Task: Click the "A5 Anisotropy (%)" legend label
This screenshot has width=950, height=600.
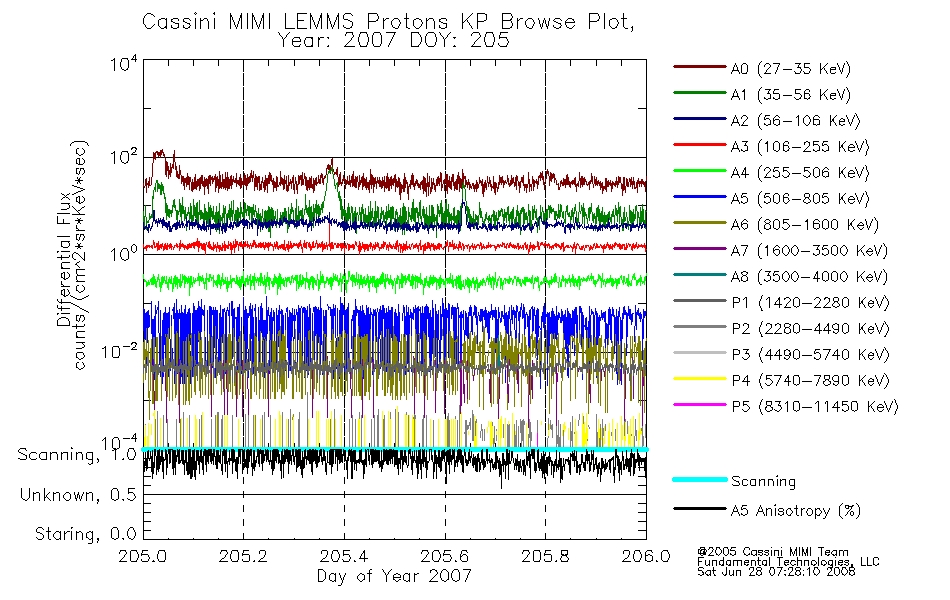Action: tap(796, 511)
